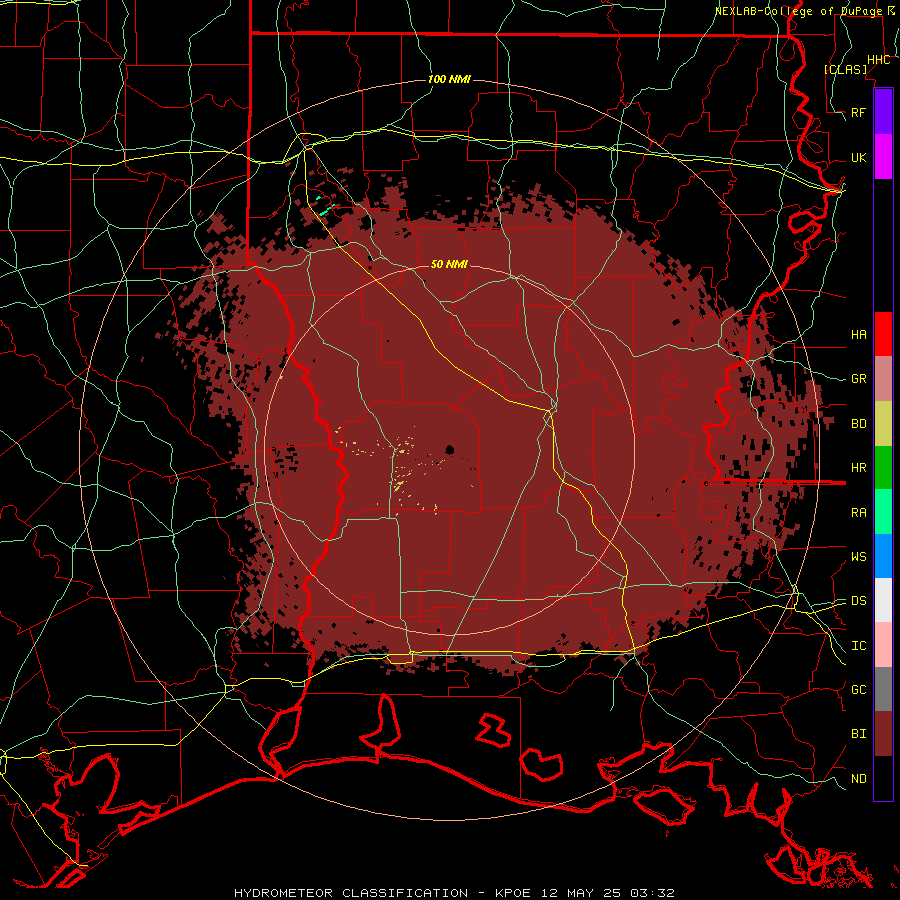Click the UK legend label
The width and height of the screenshot is (900, 900).
point(858,157)
